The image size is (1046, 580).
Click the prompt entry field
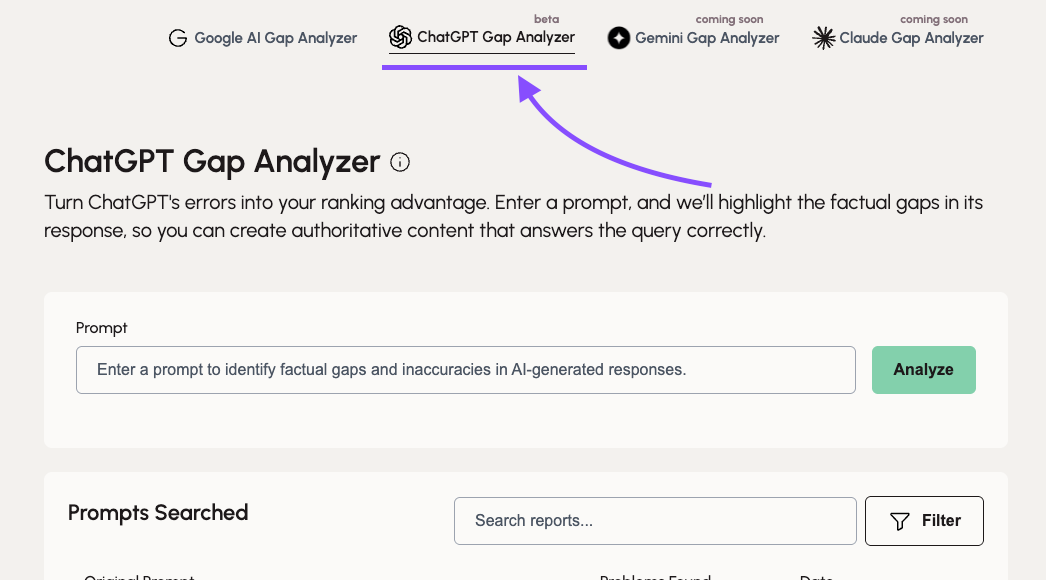pos(466,369)
